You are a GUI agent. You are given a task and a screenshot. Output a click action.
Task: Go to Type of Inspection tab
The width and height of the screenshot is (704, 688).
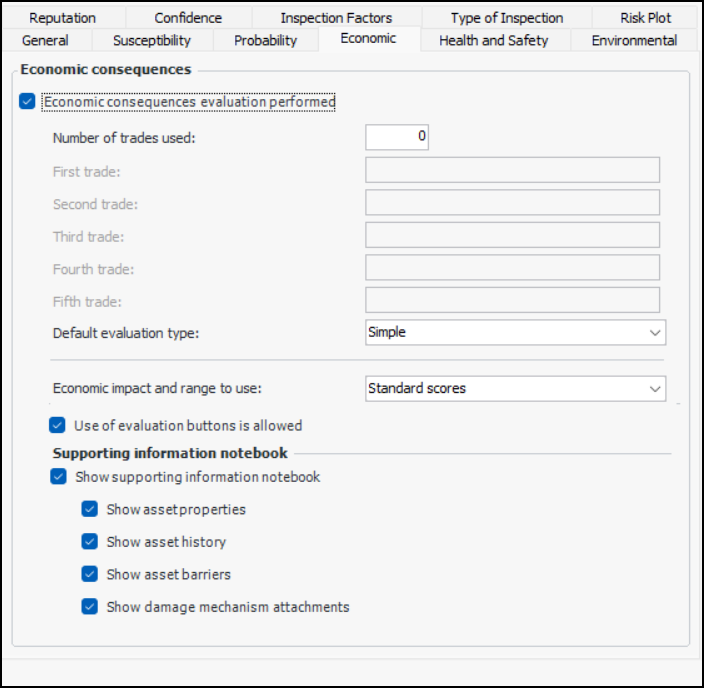506,18
